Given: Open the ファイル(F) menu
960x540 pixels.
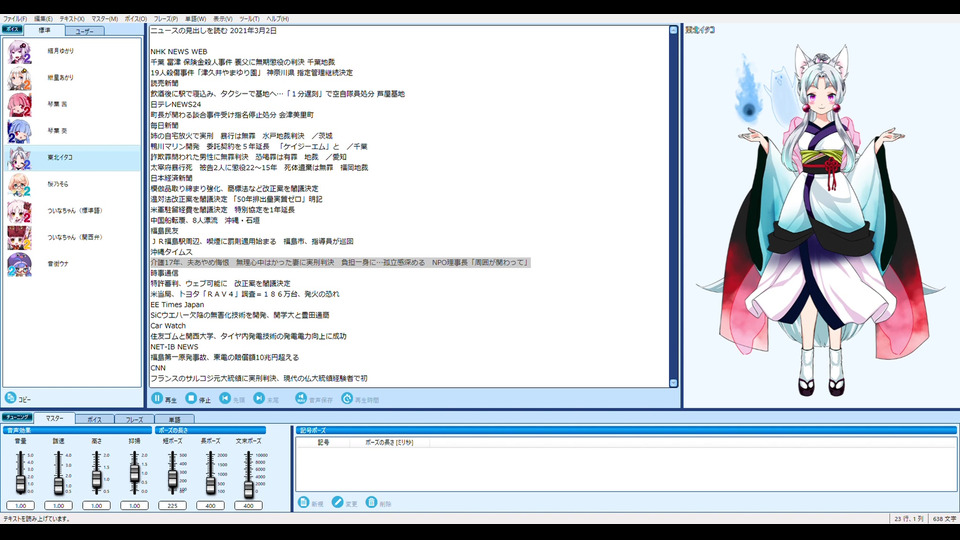Looking at the screenshot, I should click(15, 19).
